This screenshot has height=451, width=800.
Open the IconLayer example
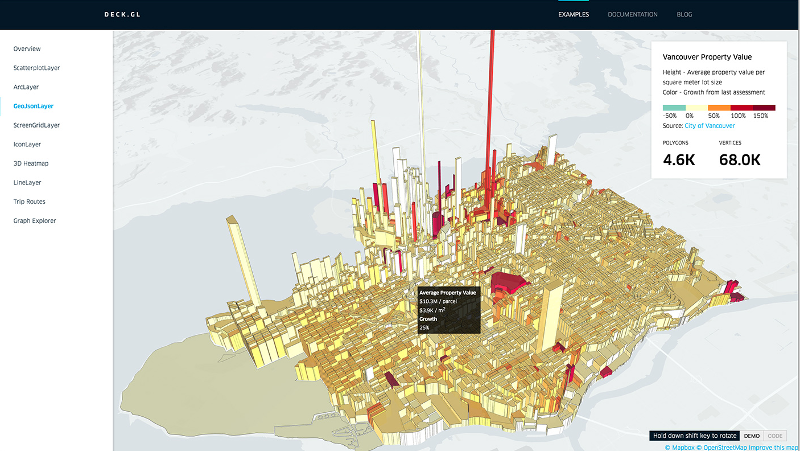click(x=27, y=144)
